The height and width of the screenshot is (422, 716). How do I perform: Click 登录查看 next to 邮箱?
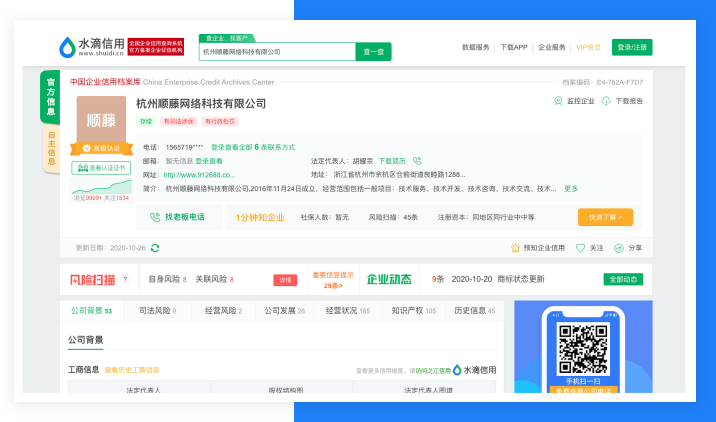(209, 161)
